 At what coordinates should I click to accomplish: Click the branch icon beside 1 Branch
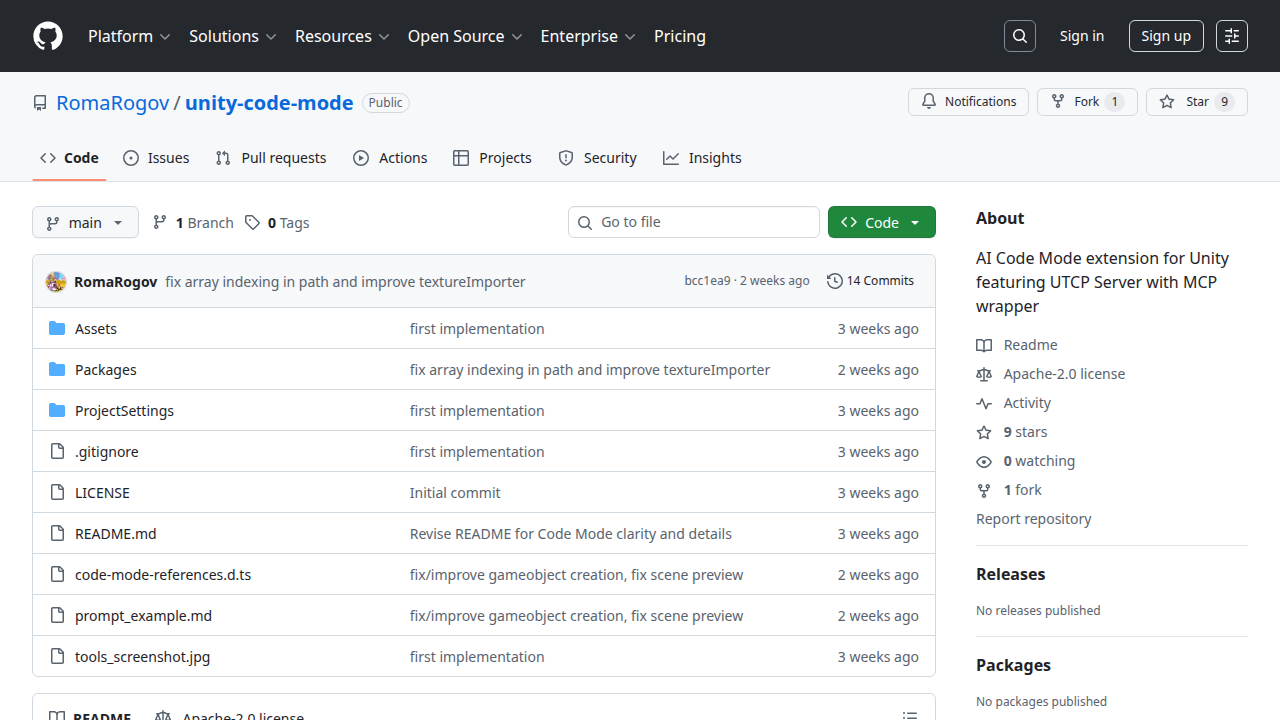click(160, 223)
